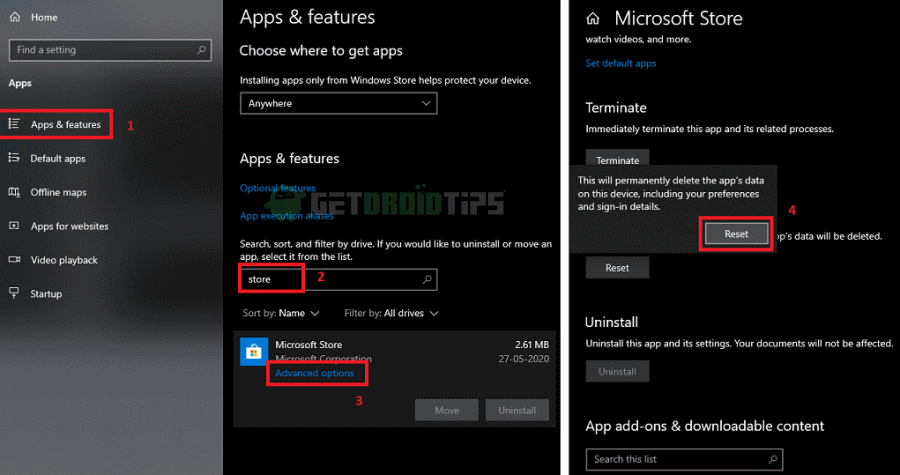Click the Video playback sidebar icon
This screenshot has width=900, height=475.
pyautogui.click(x=15, y=260)
